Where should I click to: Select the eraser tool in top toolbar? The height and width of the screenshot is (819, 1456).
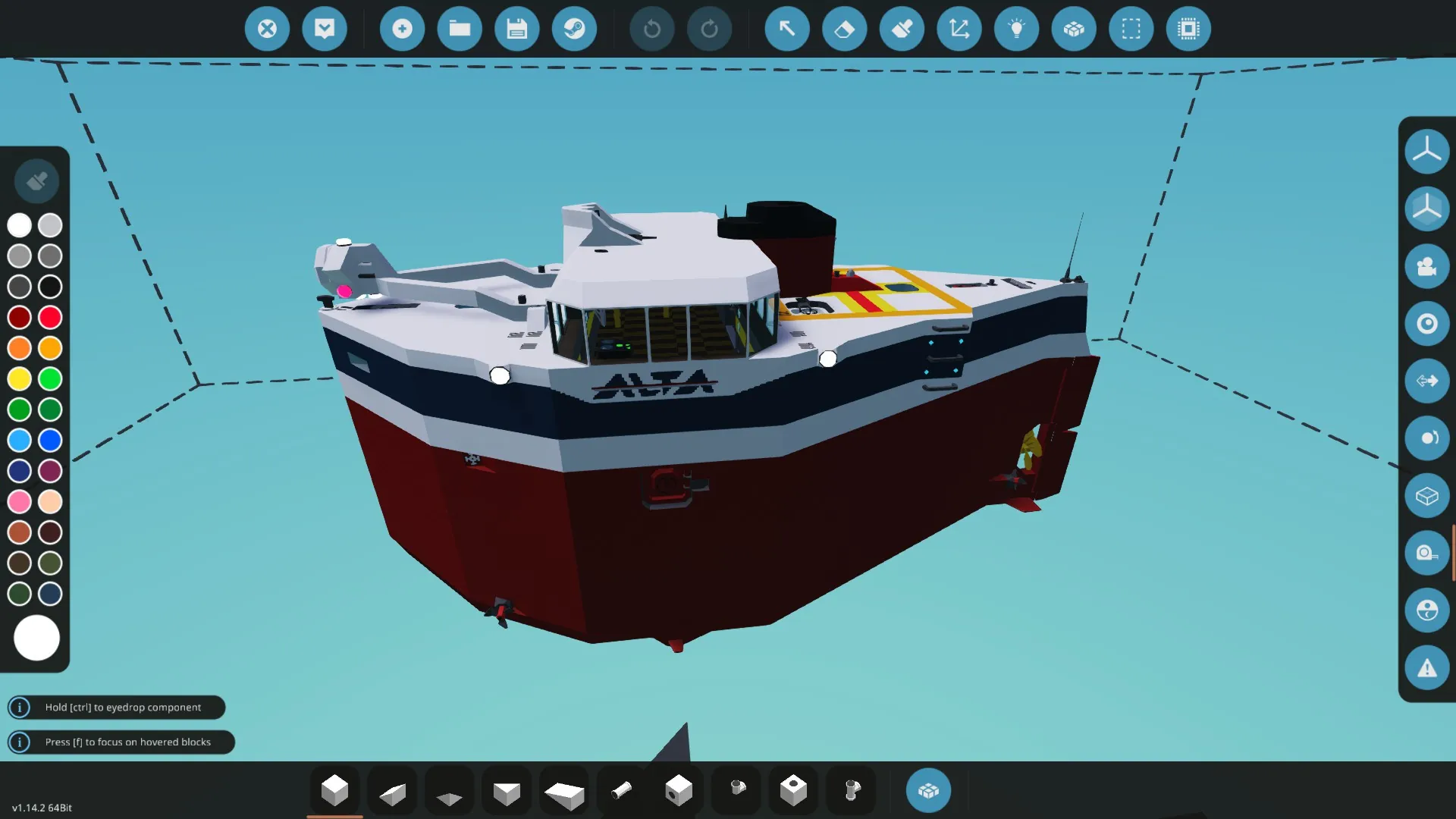pos(844,29)
